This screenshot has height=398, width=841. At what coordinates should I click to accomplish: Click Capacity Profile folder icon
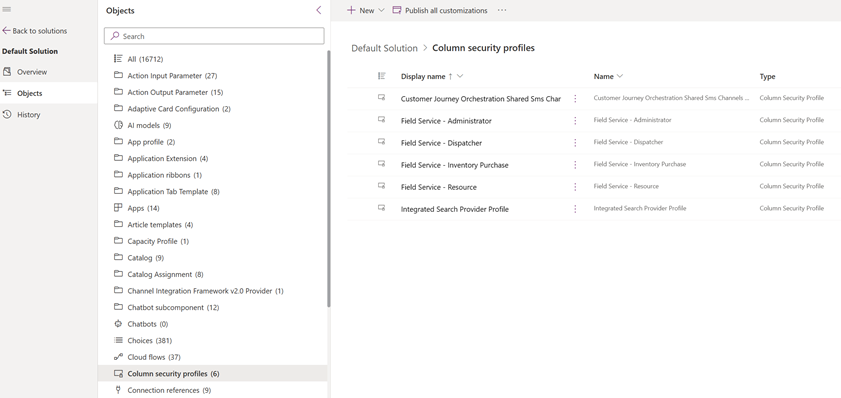tap(119, 241)
